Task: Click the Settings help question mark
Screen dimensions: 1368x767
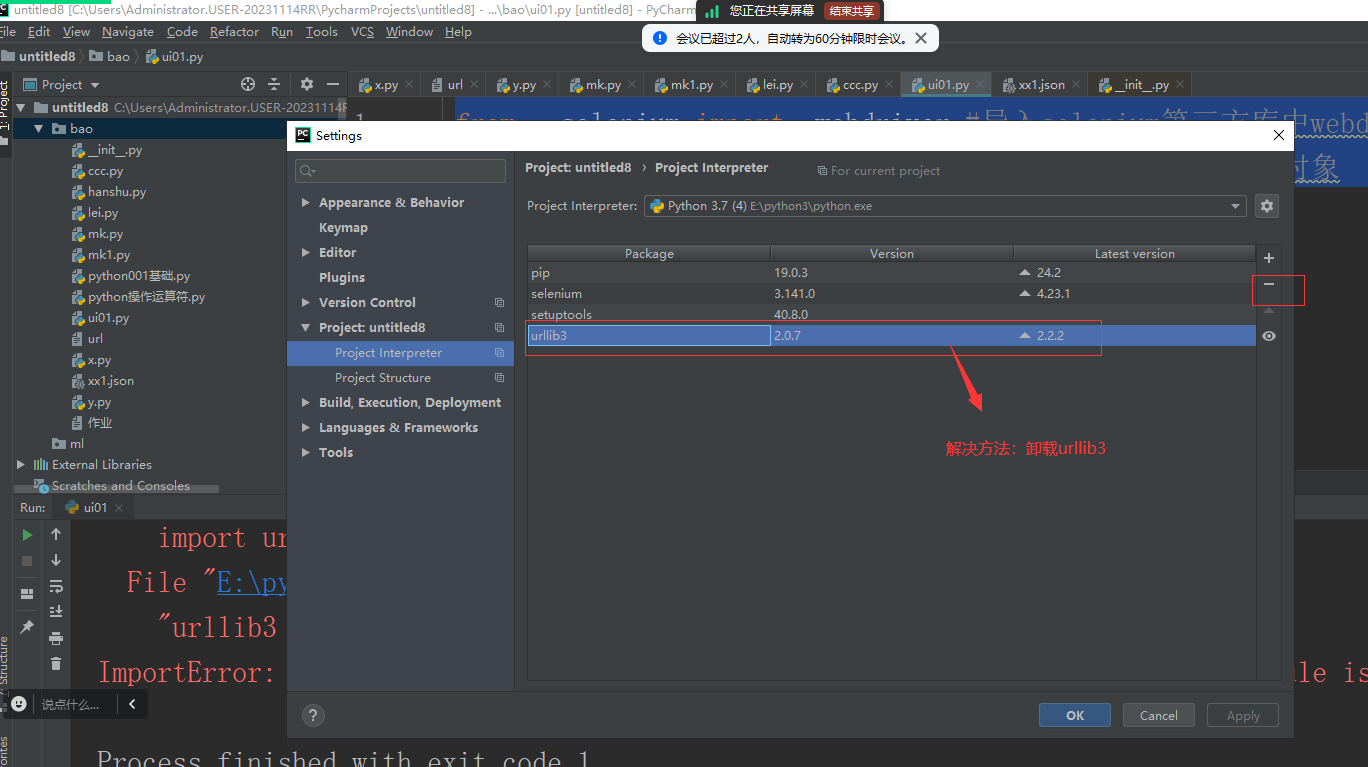Action: (313, 715)
